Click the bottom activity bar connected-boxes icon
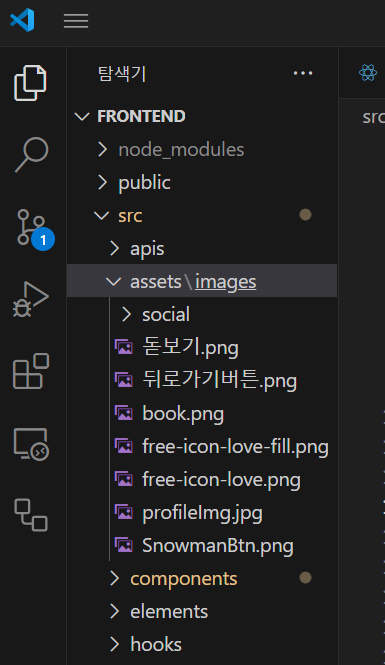This screenshot has width=385, height=665. tap(31, 515)
